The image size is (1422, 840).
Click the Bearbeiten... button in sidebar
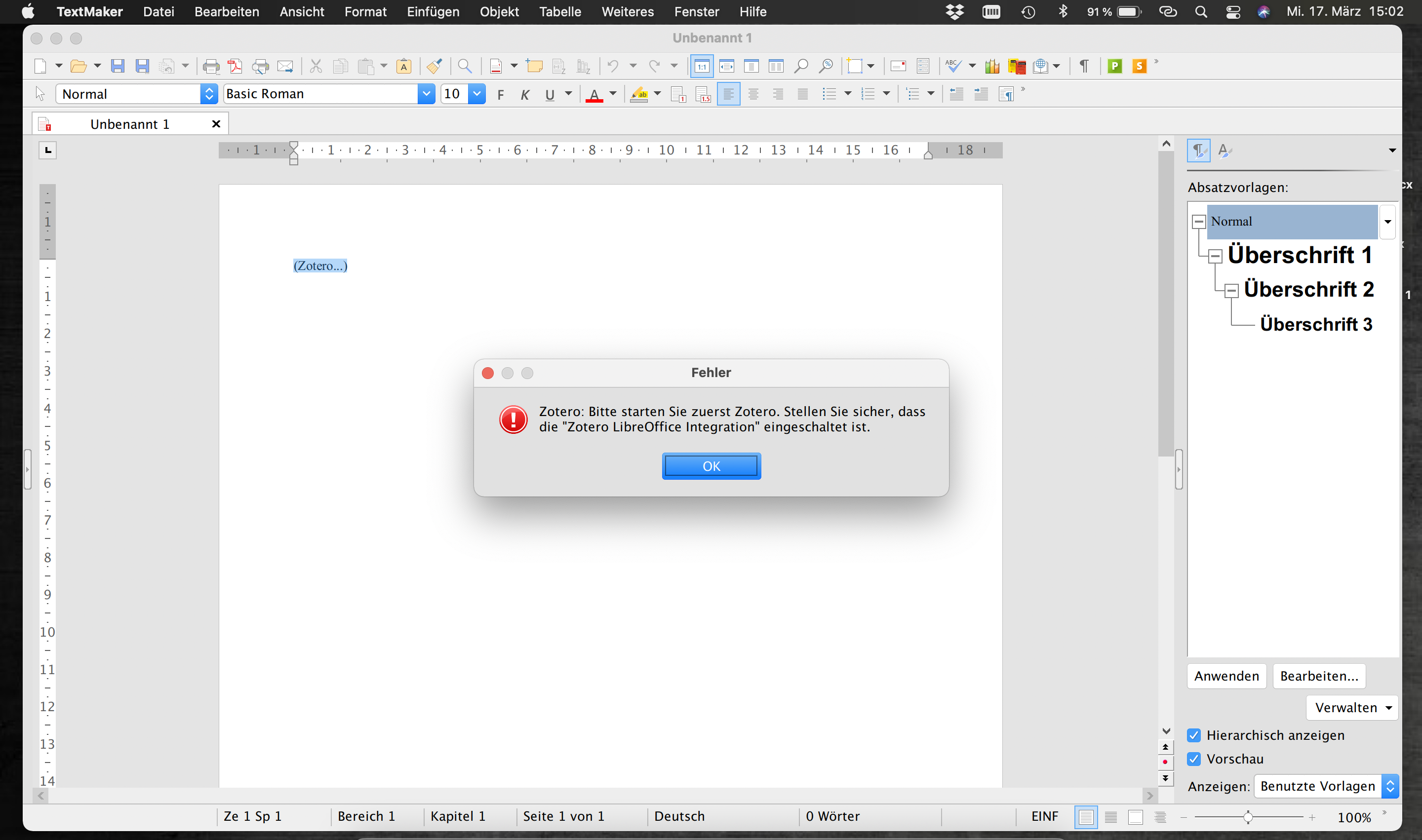click(x=1319, y=676)
